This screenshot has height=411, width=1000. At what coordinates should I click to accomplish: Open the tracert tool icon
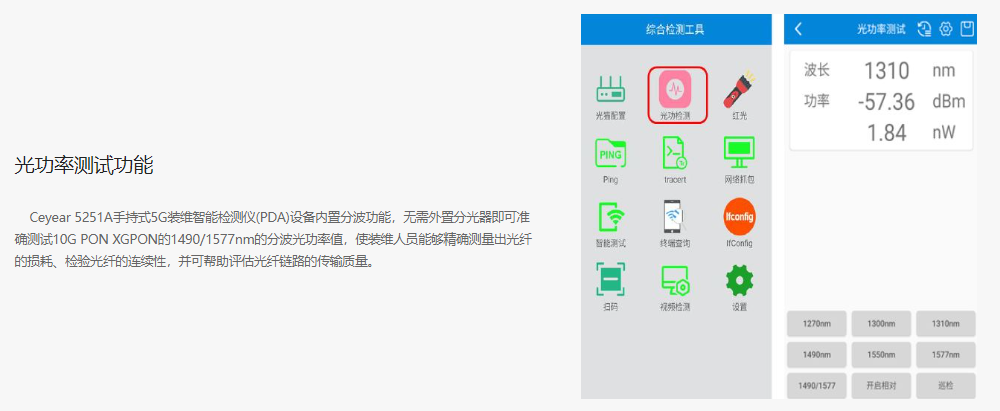(x=675, y=154)
